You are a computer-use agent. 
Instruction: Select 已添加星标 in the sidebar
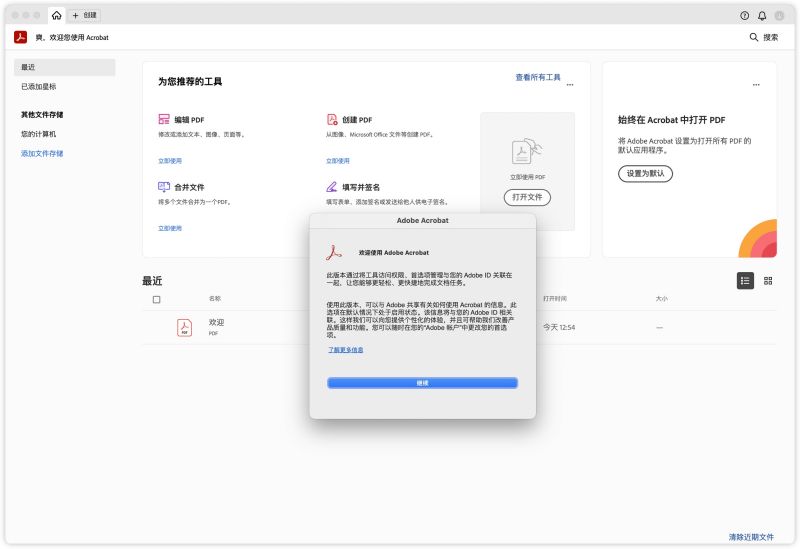39,87
